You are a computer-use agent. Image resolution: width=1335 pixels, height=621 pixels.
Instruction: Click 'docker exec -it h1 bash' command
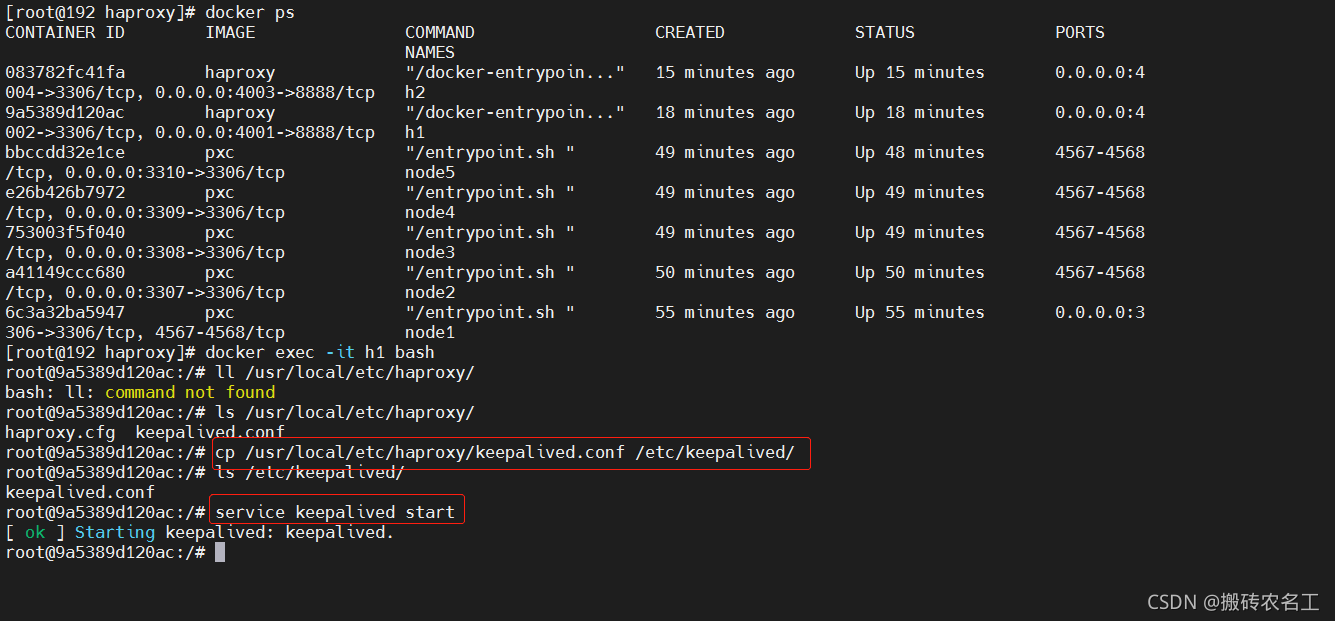click(x=320, y=352)
